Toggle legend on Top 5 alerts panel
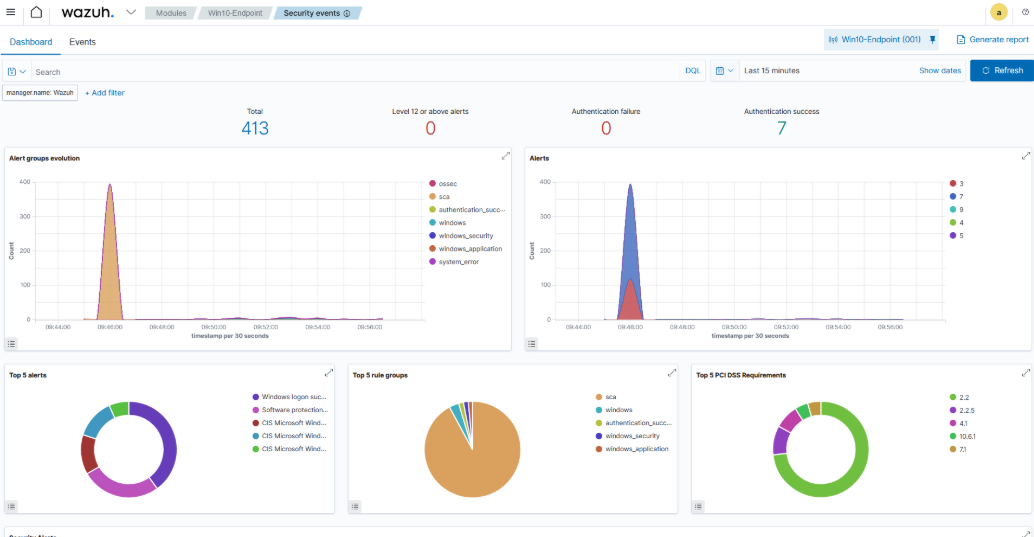 pos(12,506)
